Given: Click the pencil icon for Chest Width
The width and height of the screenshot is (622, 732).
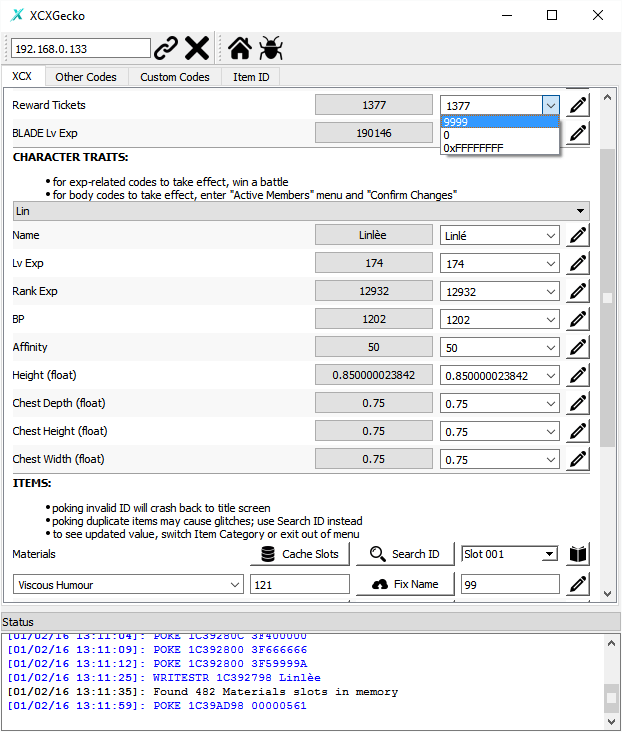Looking at the screenshot, I should coord(578,459).
